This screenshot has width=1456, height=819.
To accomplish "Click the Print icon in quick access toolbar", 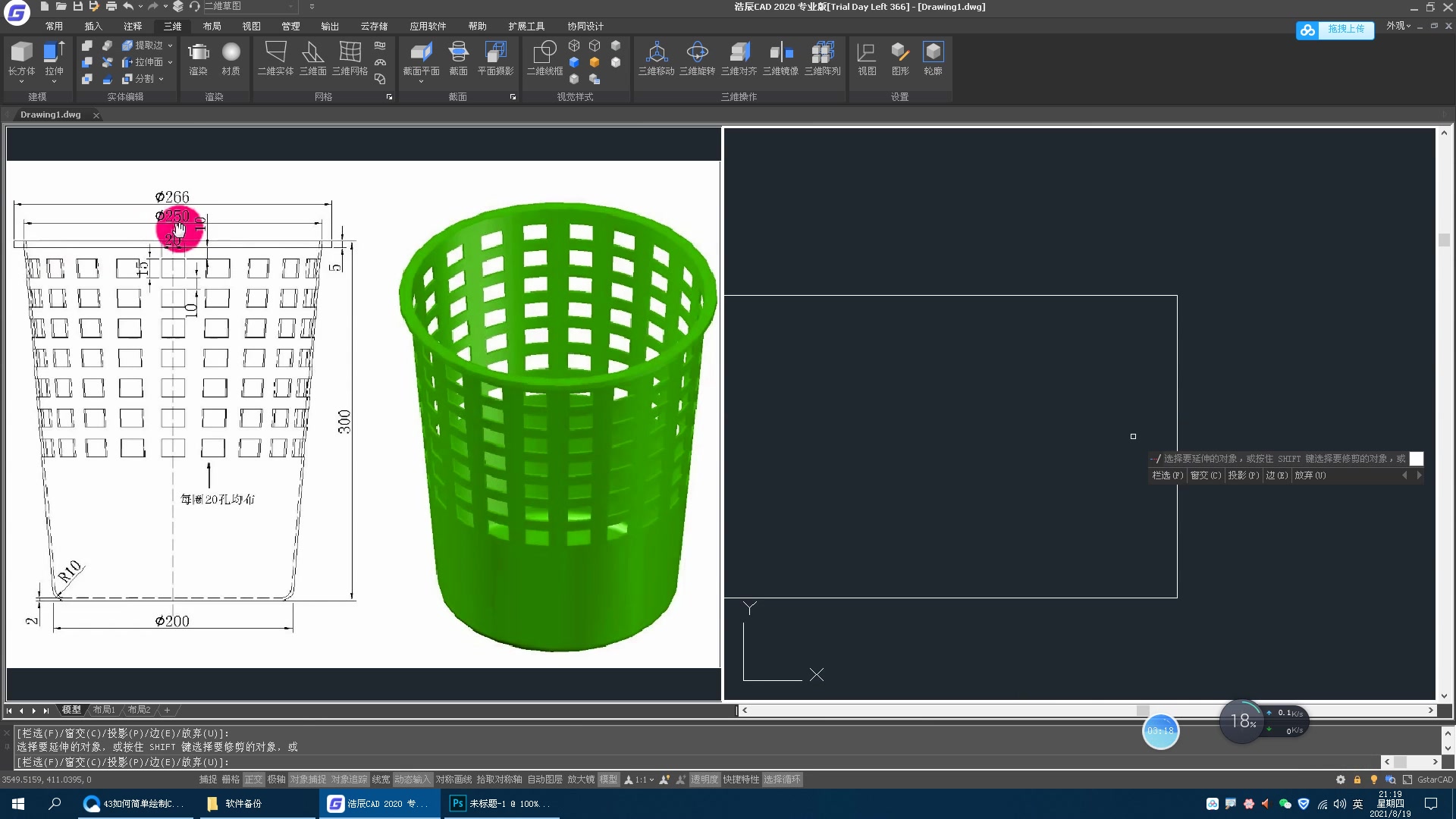I will pyautogui.click(x=111, y=7).
